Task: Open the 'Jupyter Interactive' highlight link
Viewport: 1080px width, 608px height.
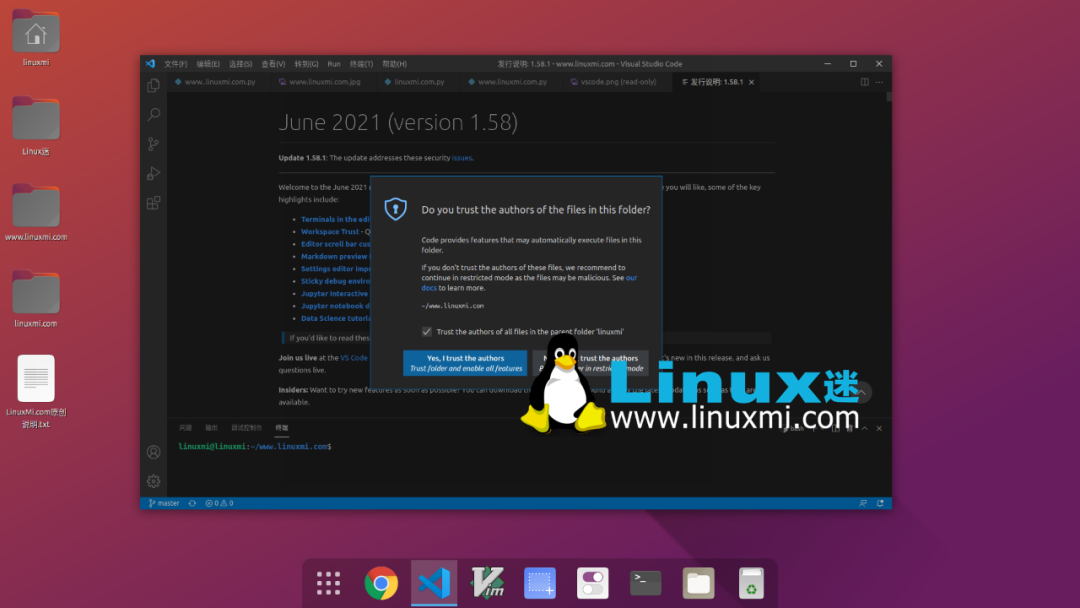Action: click(335, 293)
